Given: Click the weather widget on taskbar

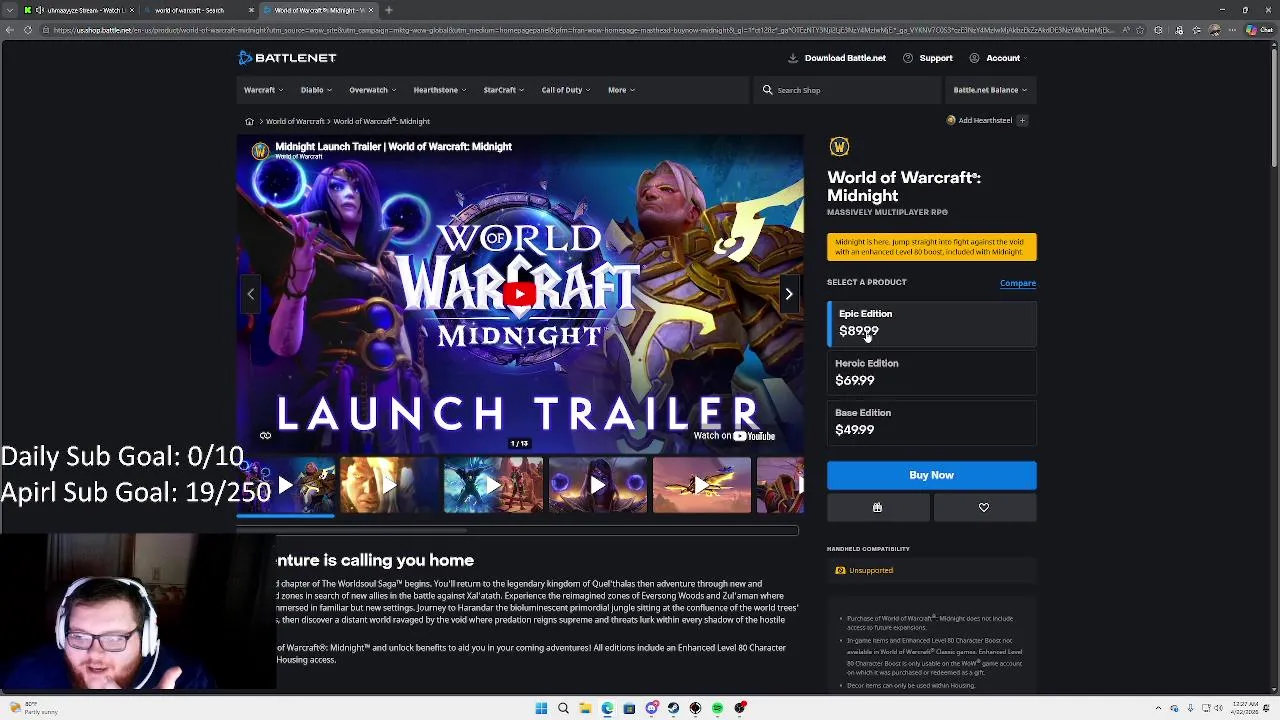Looking at the screenshot, I should point(32,708).
